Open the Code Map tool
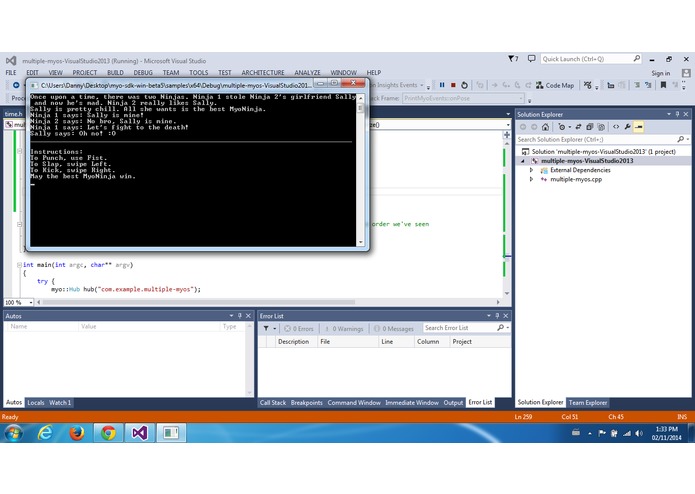The image size is (695, 494). click(554, 85)
